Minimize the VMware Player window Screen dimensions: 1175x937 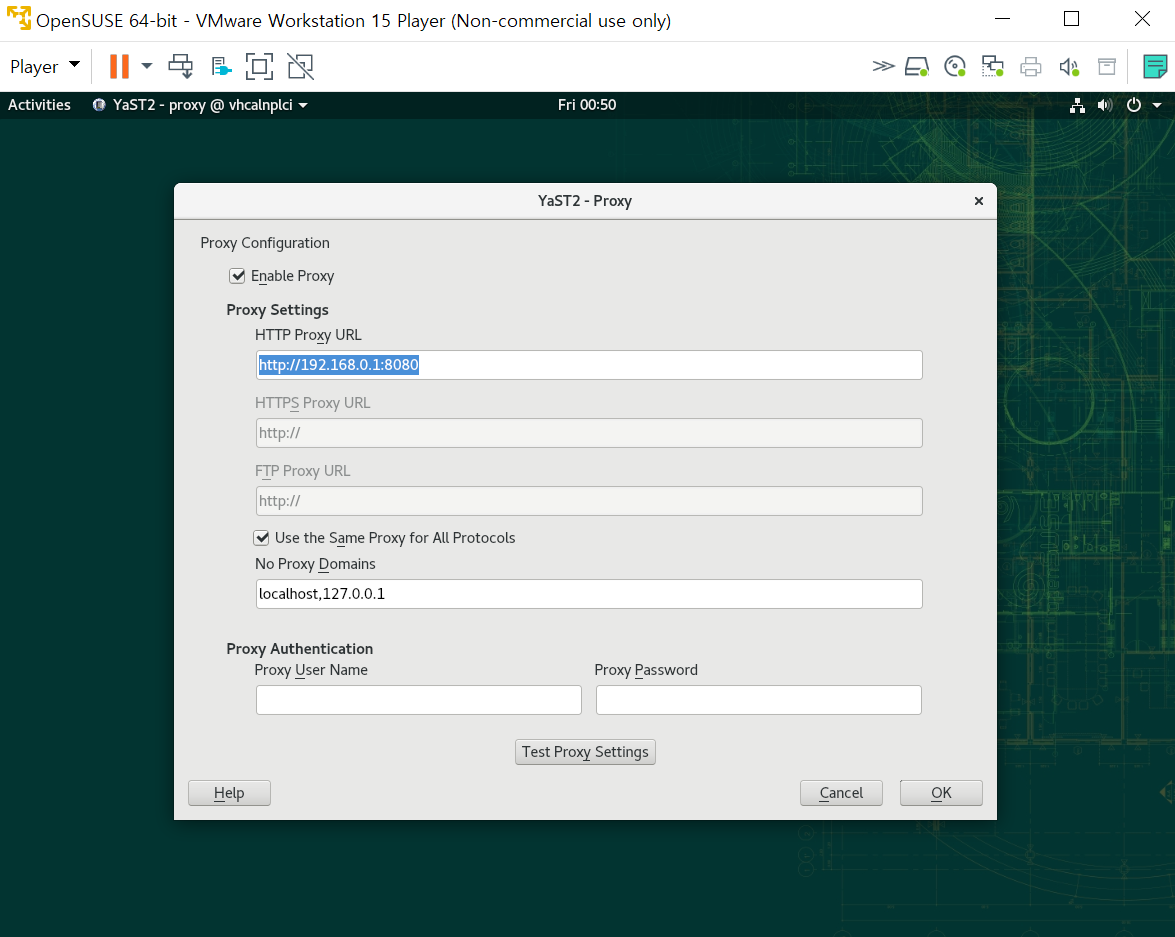point(1003,19)
